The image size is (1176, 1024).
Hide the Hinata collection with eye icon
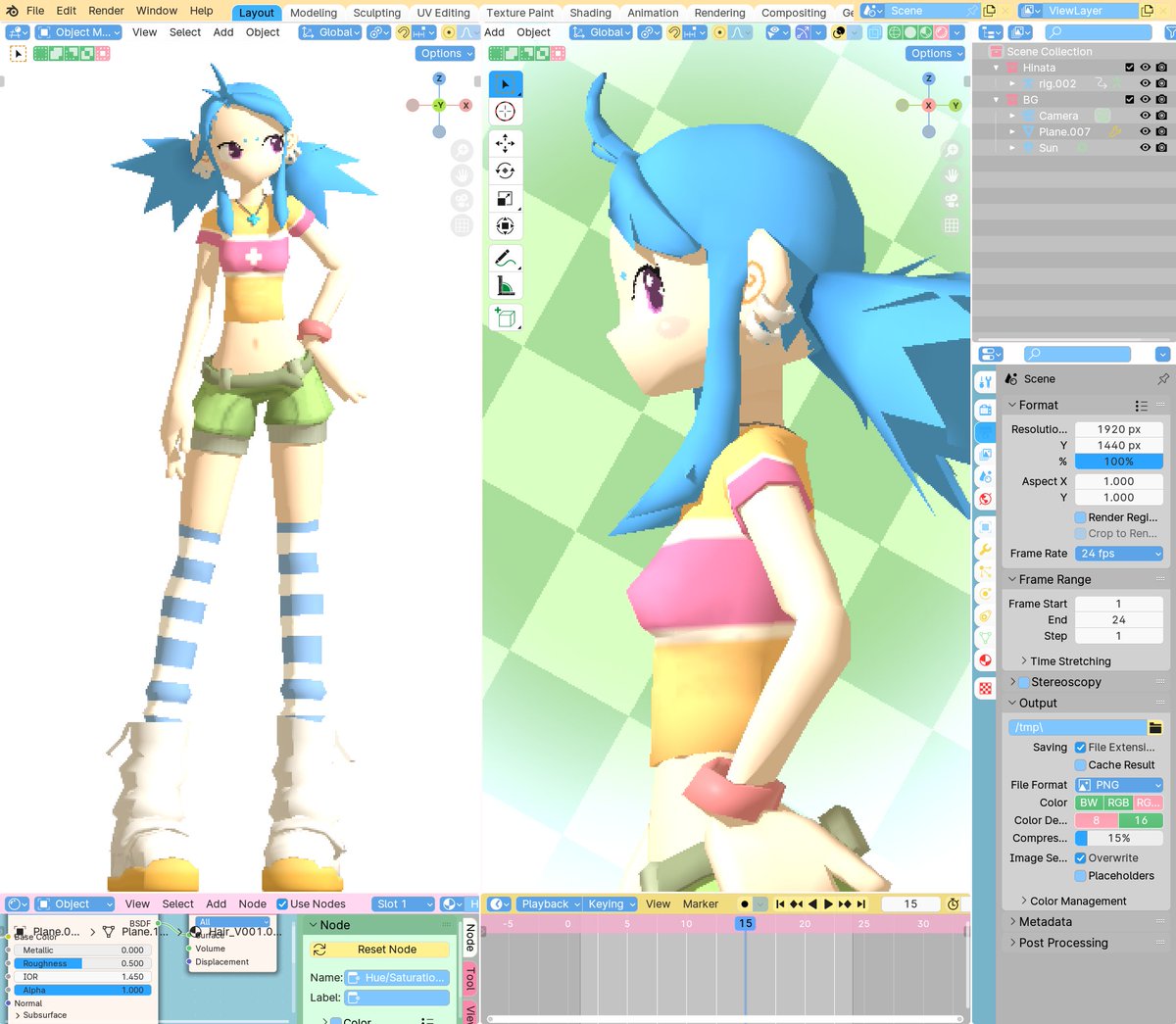click(1145, 68)
